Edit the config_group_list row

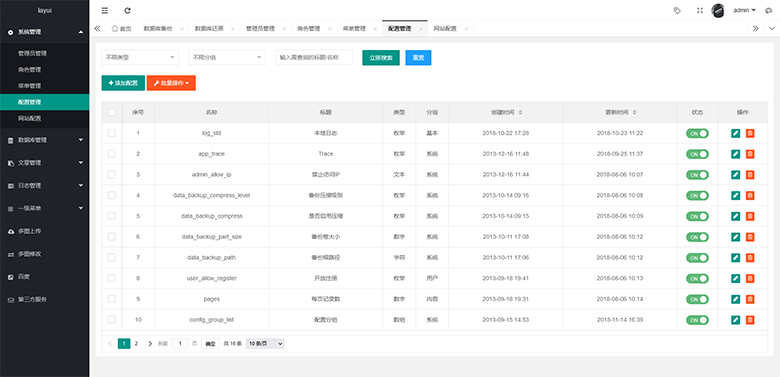pos(736,320)
